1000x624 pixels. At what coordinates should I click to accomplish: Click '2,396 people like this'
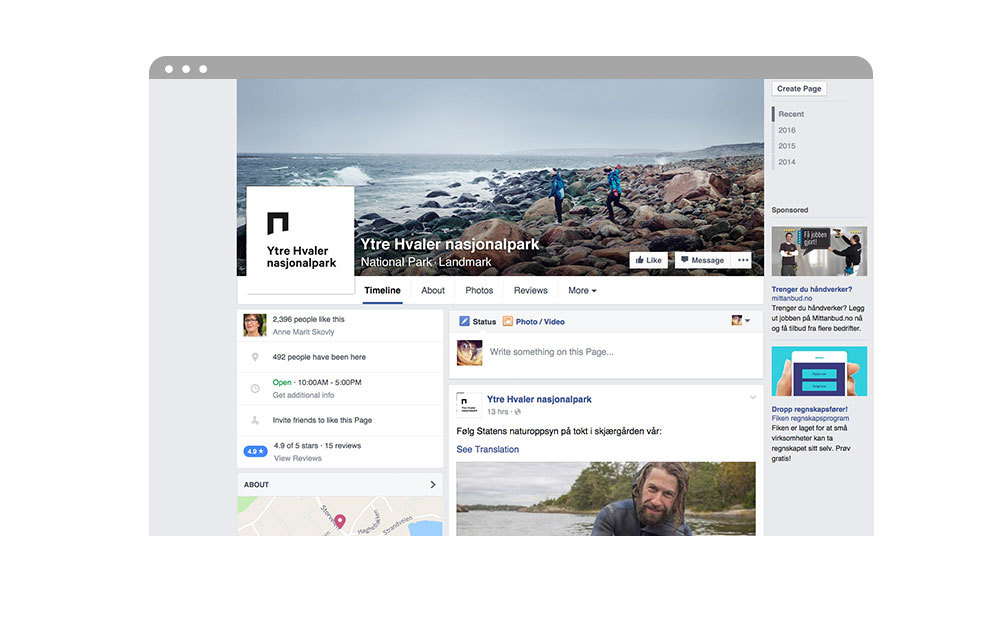308,319
